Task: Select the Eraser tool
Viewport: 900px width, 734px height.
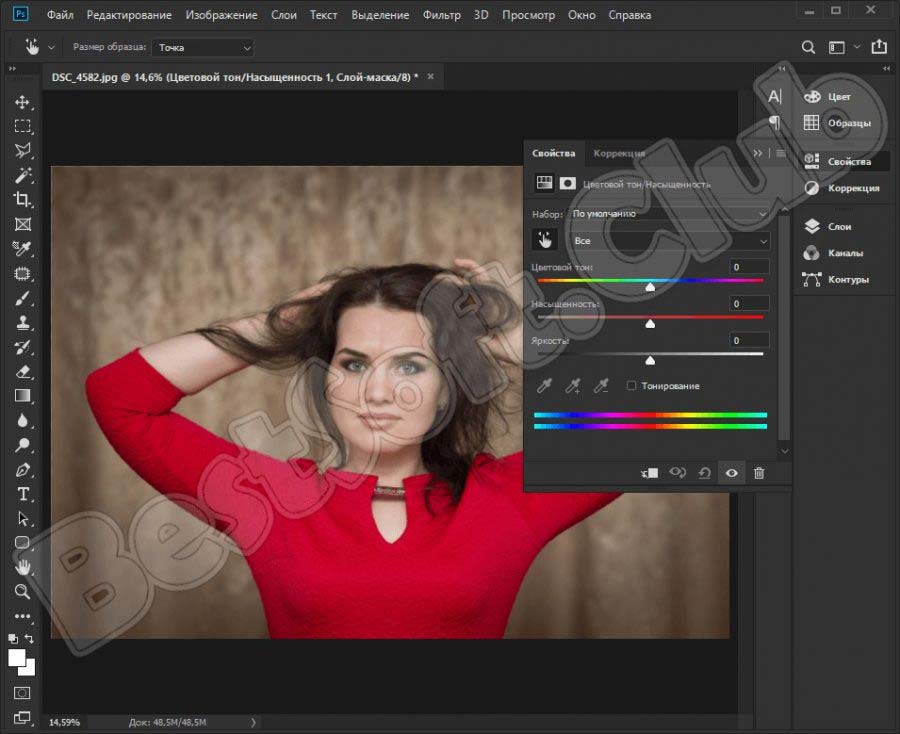Action: 22,372
